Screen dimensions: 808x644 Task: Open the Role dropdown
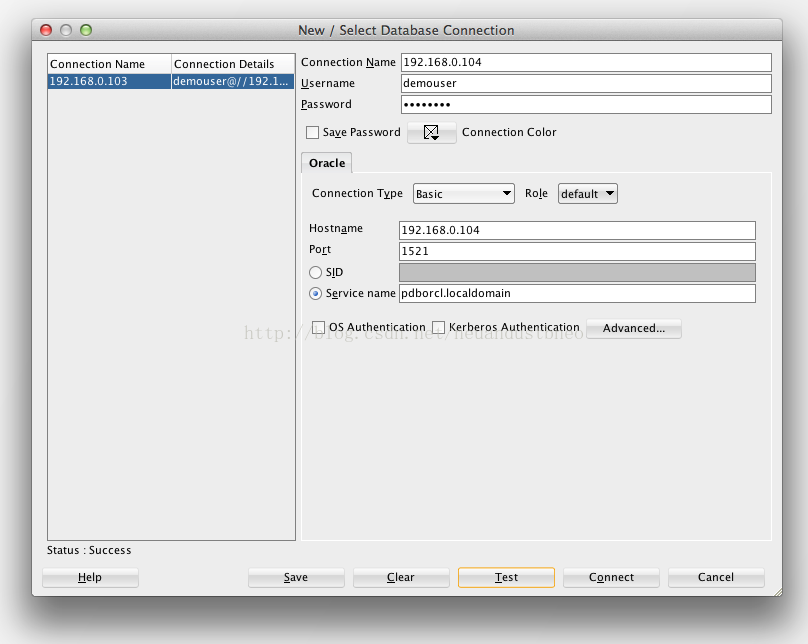tap(587, 194)
